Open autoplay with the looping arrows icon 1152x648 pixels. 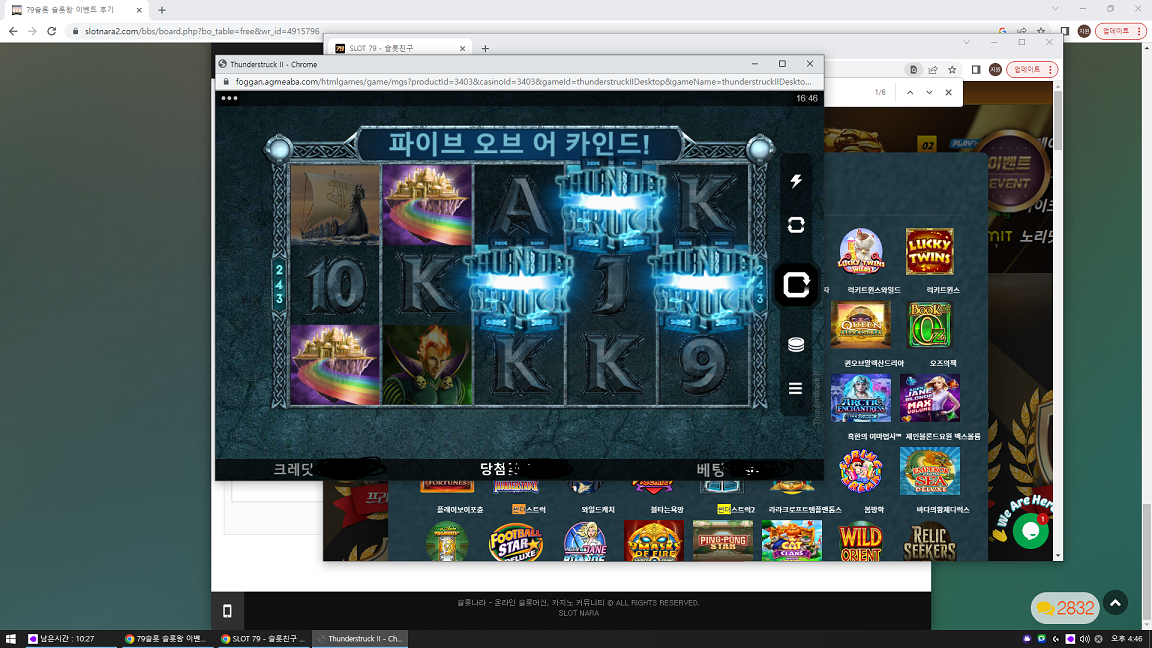pos(796,225)
